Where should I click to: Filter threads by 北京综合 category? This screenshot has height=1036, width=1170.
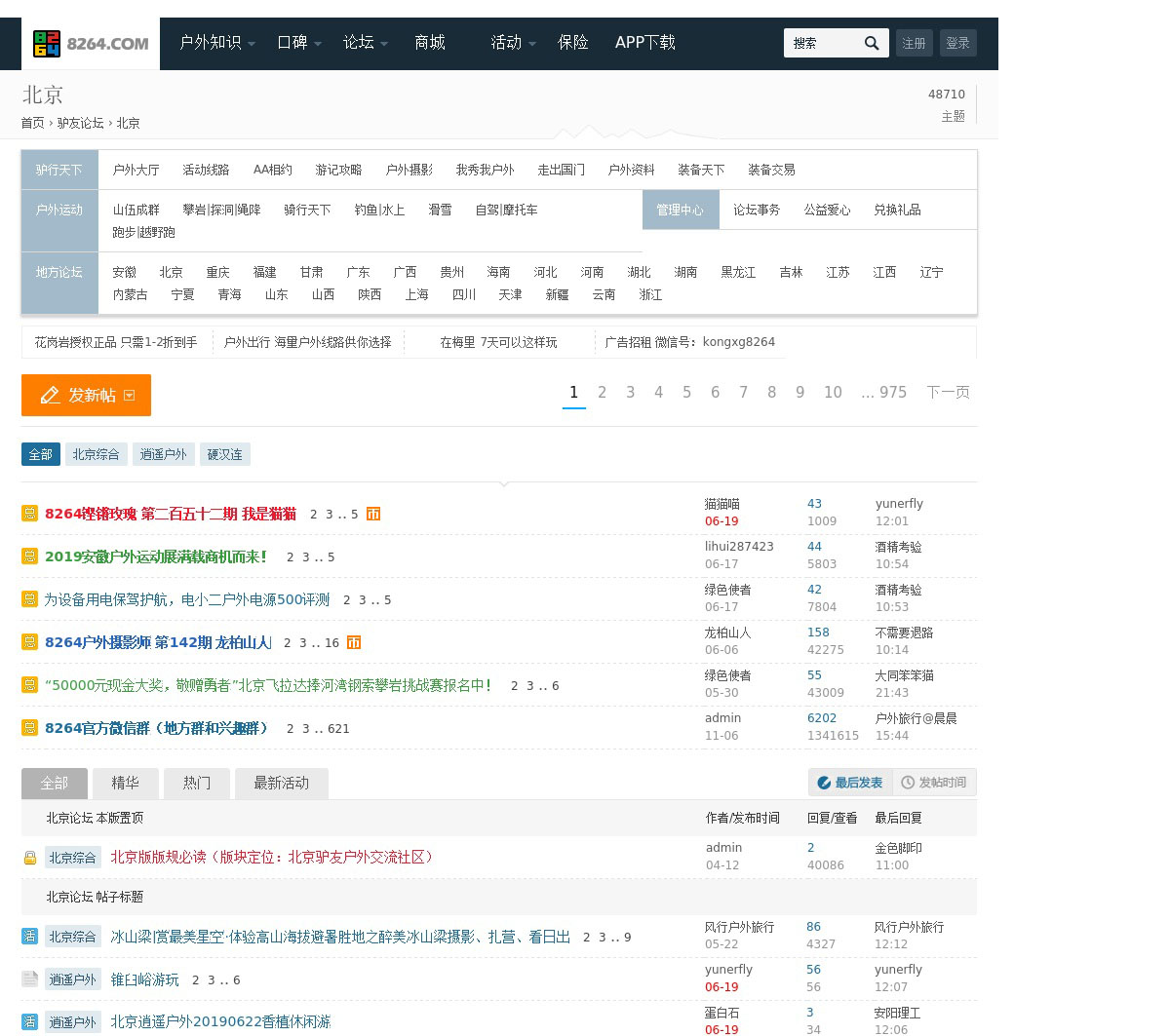(x=96, y=454)
